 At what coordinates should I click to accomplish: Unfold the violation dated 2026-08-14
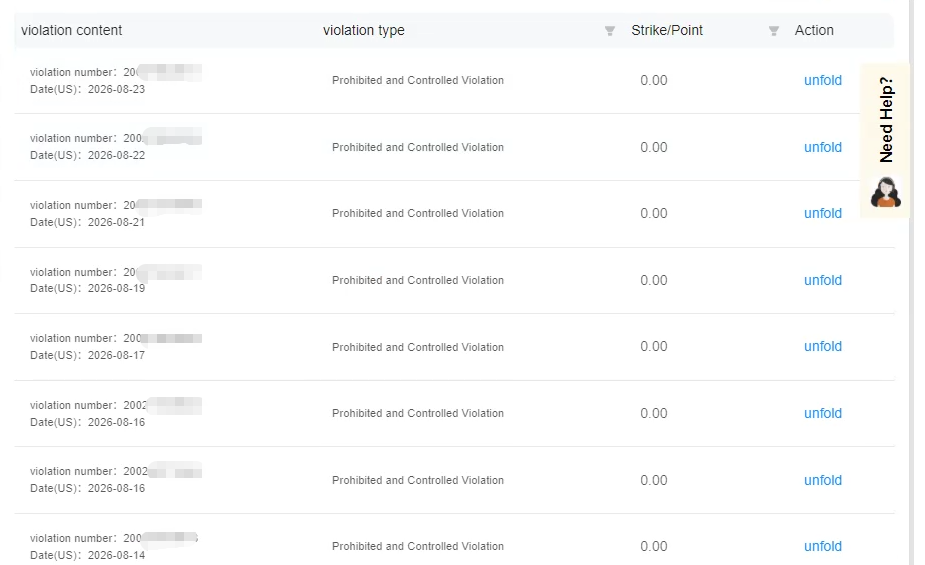[822, 546]
